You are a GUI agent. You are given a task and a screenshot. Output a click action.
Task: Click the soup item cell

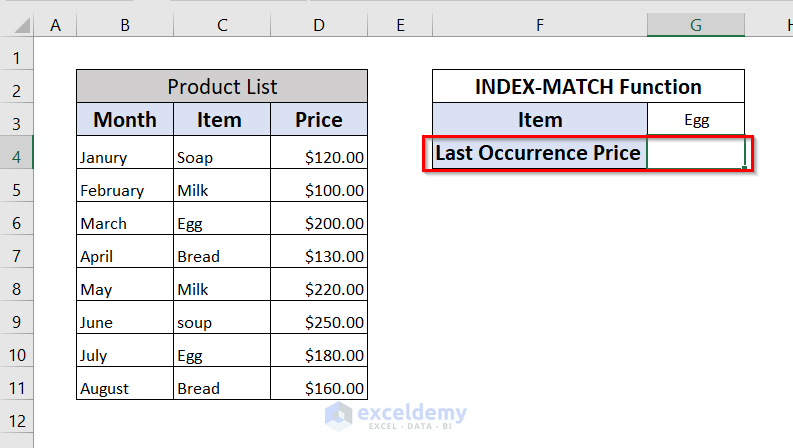tap(222, 322)
